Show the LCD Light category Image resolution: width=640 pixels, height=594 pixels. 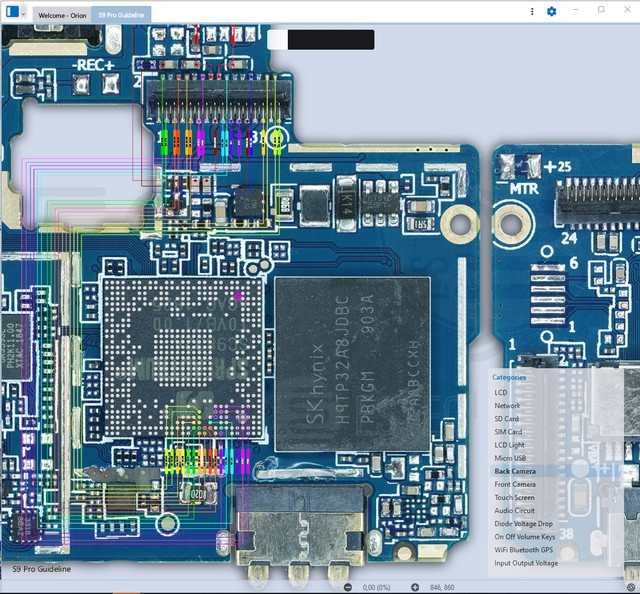(x=509, y=445)
